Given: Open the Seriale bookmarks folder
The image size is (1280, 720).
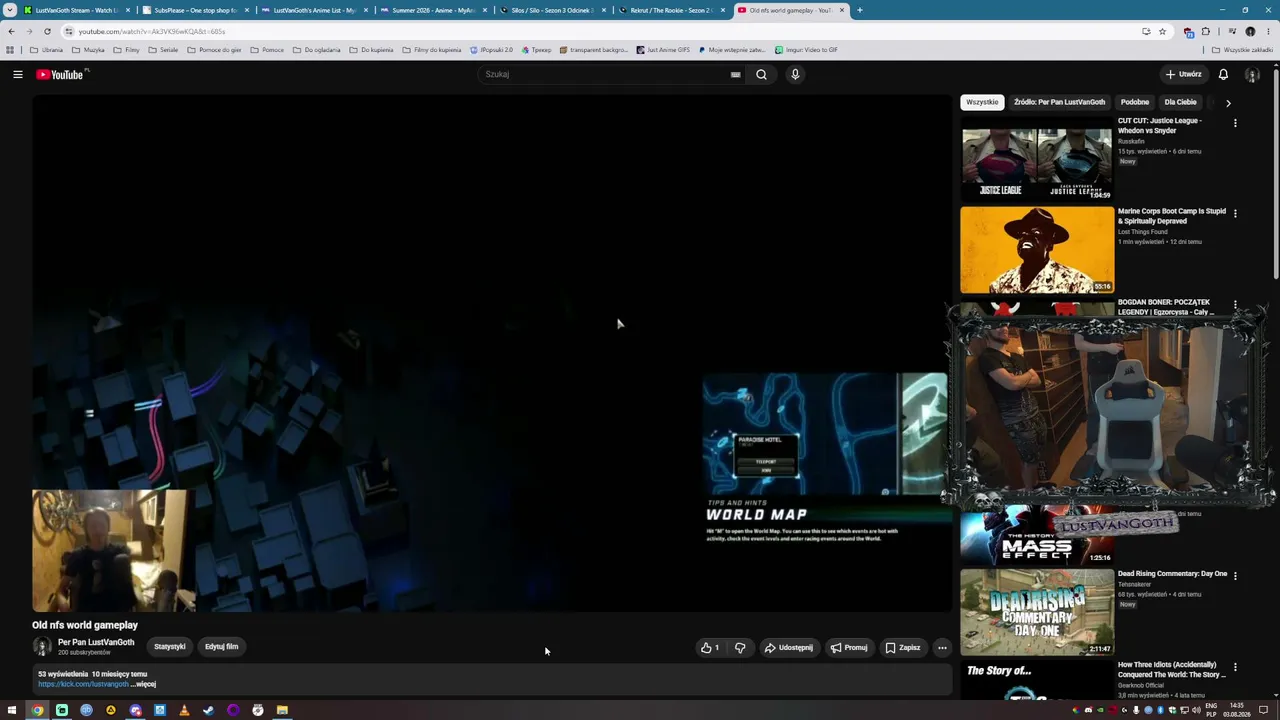Looking at the screenshot, I should 162,50.
